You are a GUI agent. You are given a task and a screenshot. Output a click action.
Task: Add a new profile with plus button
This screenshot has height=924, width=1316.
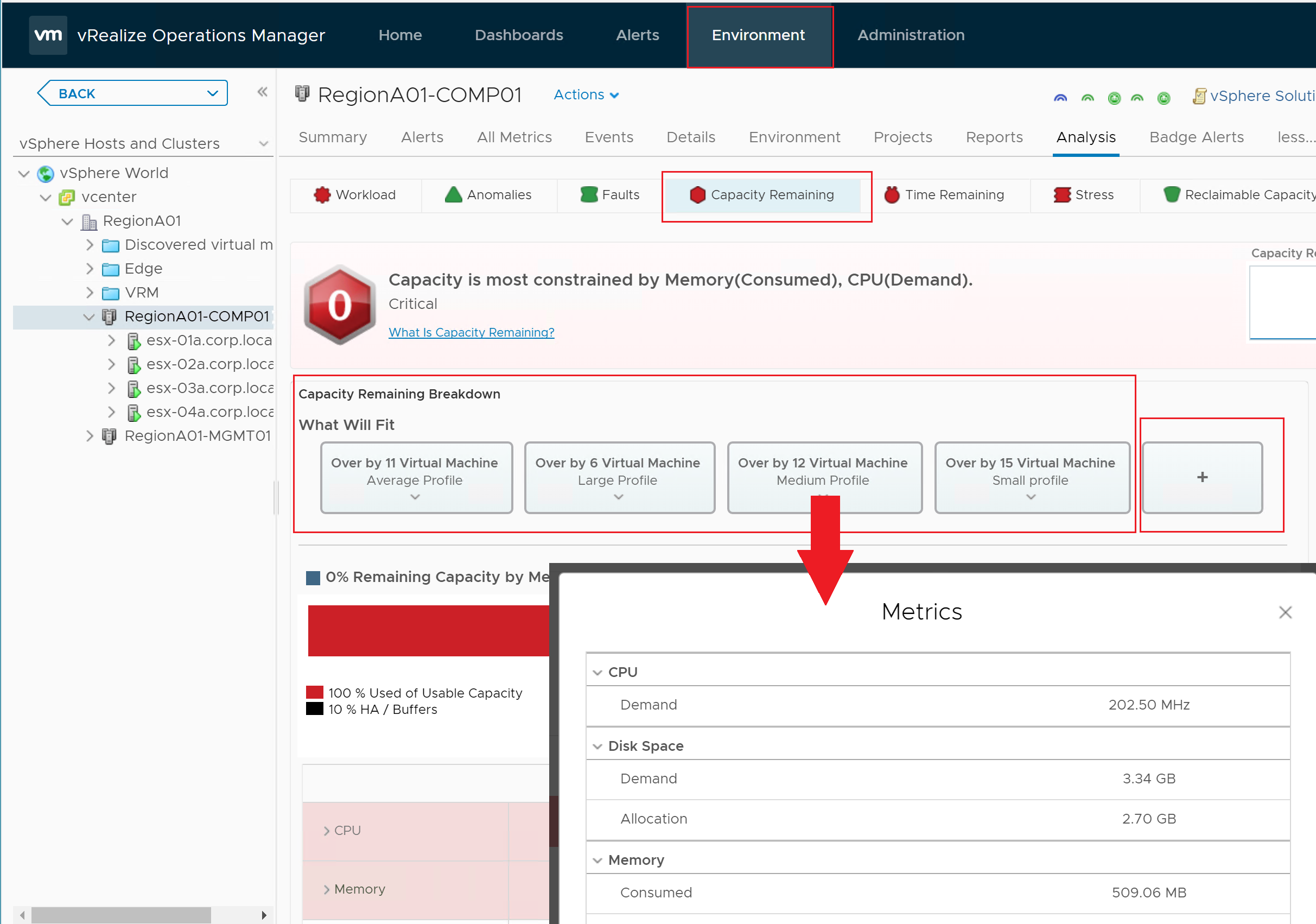coord(1202,477)
